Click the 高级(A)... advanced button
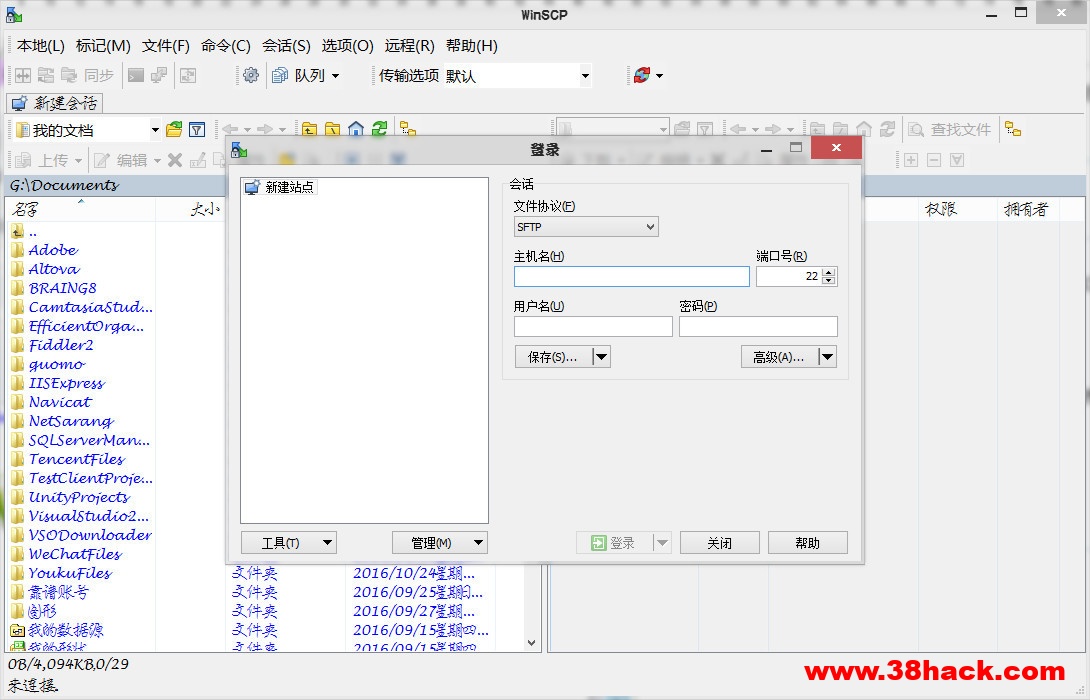 click(x=779, y=357)
